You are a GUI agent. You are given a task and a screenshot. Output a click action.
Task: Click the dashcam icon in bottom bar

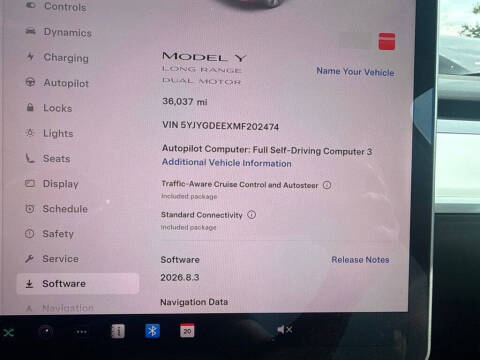click(x=46, y=331)
